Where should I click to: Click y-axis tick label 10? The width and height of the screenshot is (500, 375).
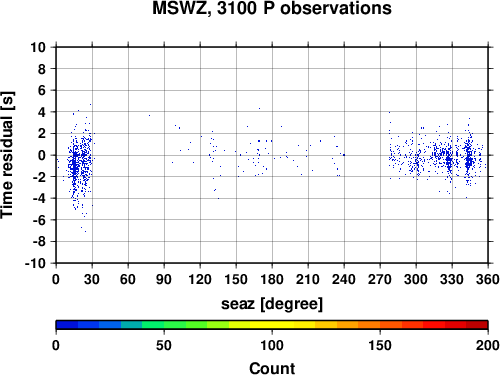[x=38, y=47]
